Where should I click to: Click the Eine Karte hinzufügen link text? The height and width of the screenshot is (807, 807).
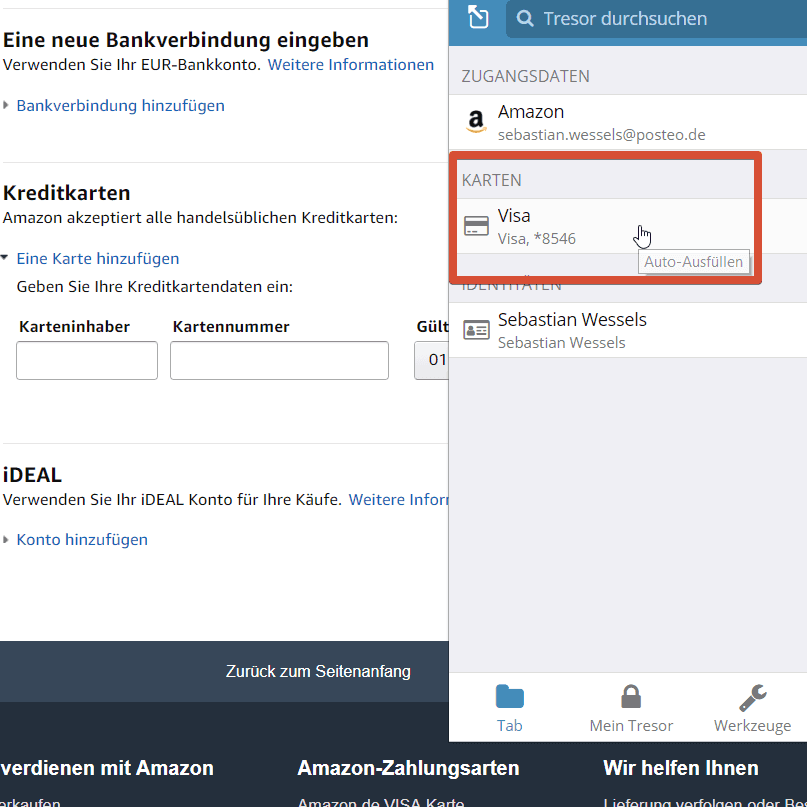98,258
